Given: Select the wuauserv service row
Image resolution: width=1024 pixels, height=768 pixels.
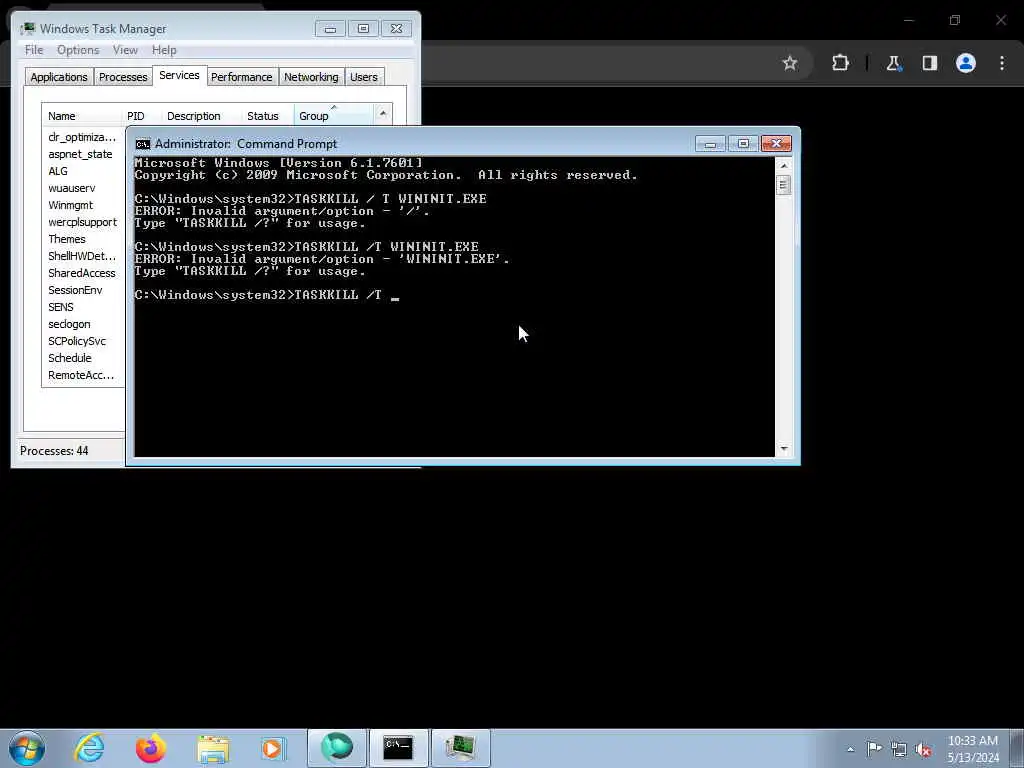Looking at the screenshot, I should tap(82, 188).
